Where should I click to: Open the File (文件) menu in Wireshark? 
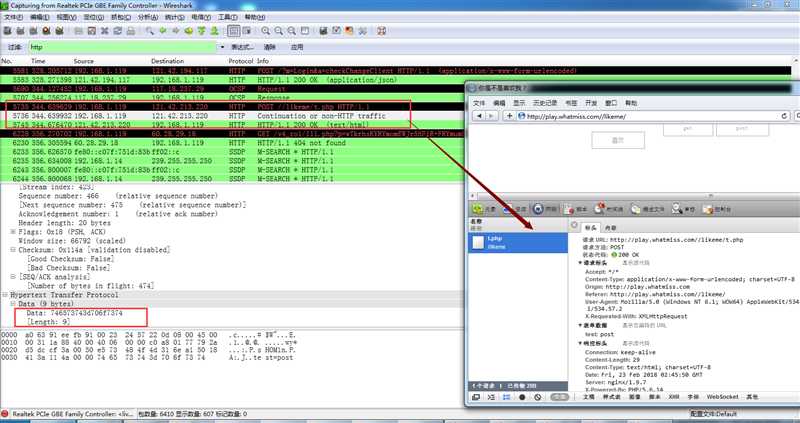tap(13, 17)
